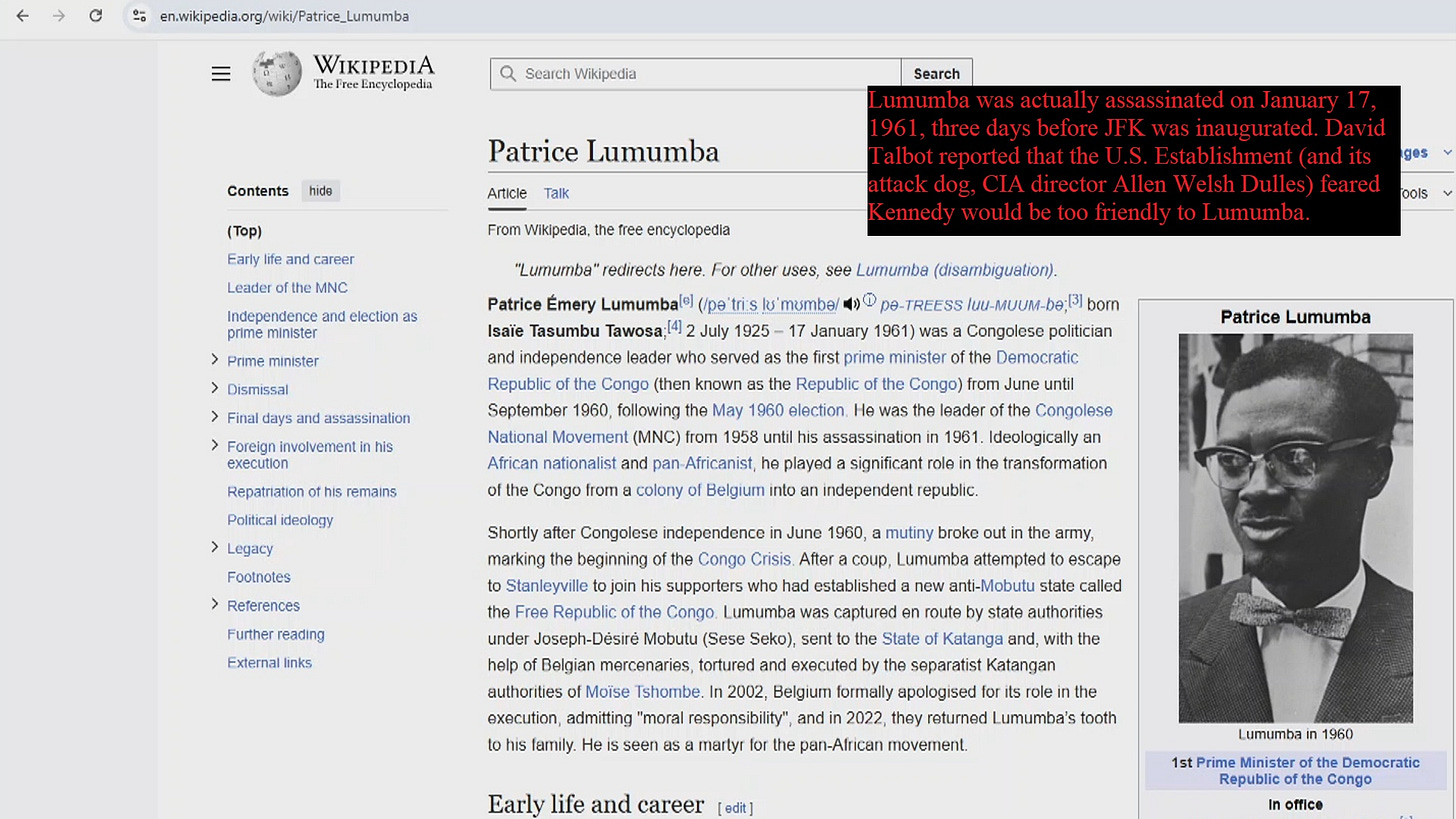Go to Leader of the MNC section
The height and width of the screenshot is (819, 1456).
click(x=287, y=288)
